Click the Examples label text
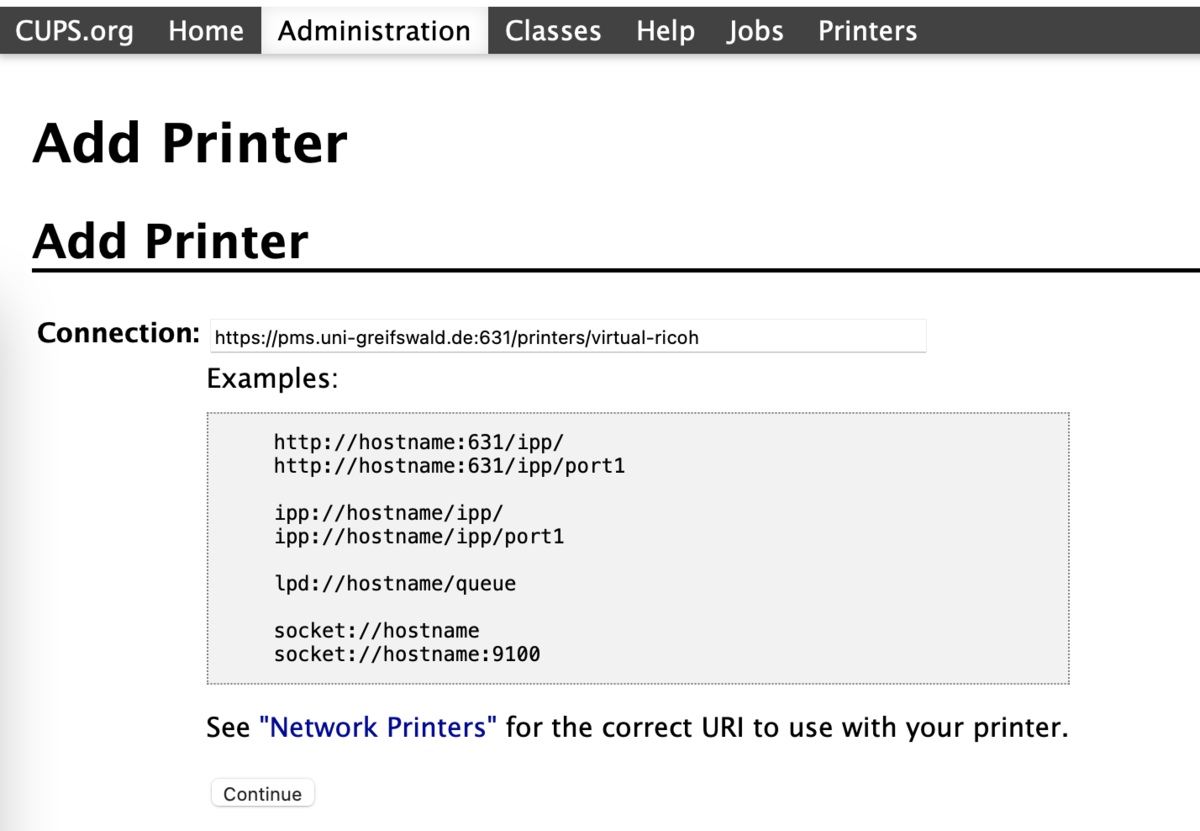This screenshot has width=1200, height=831. (x=272, y=379)
